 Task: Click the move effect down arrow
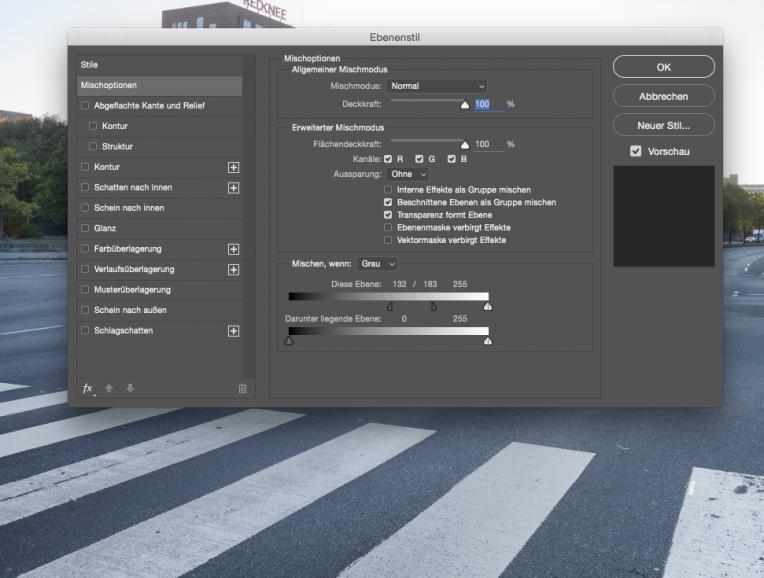130,388
